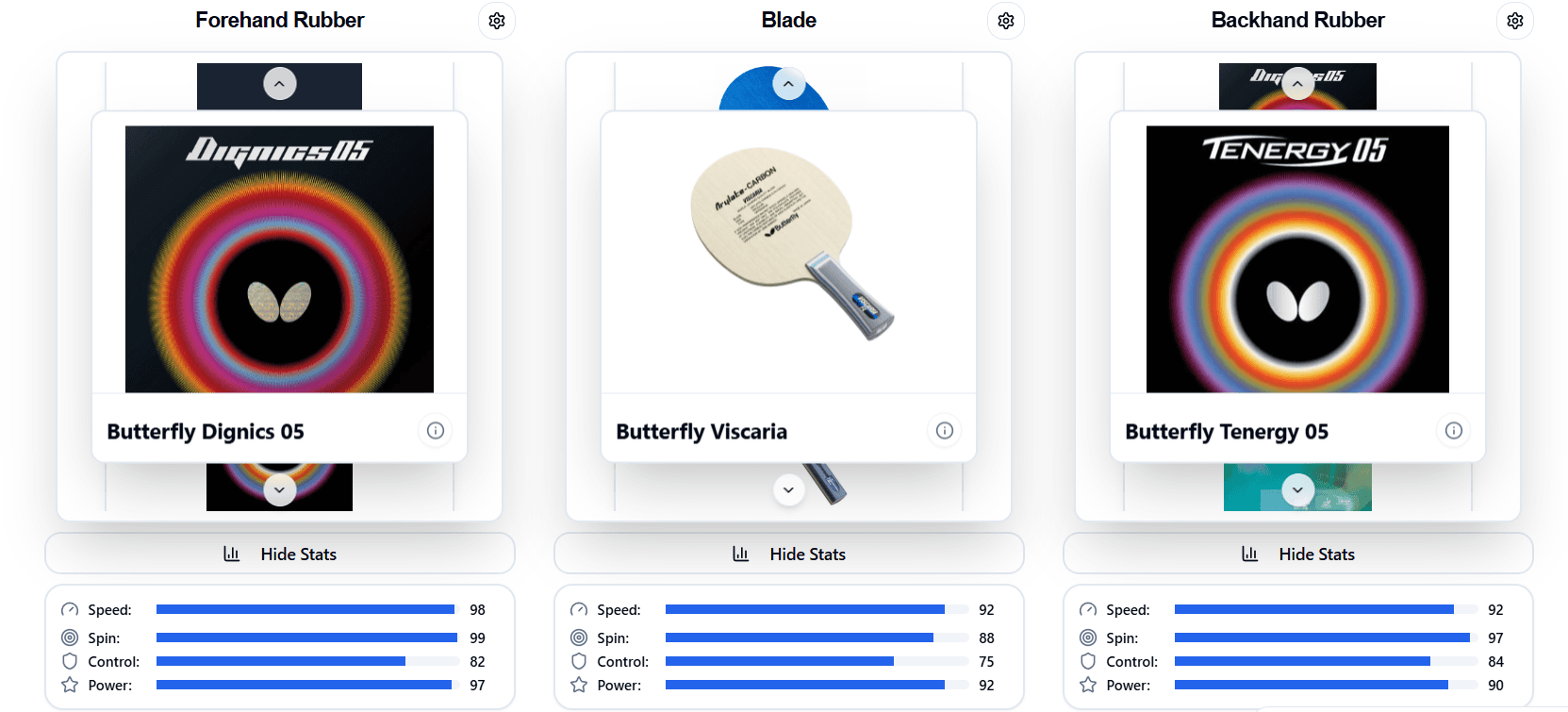Click the speed gauge icon in Blade stats

pos(578,609)
